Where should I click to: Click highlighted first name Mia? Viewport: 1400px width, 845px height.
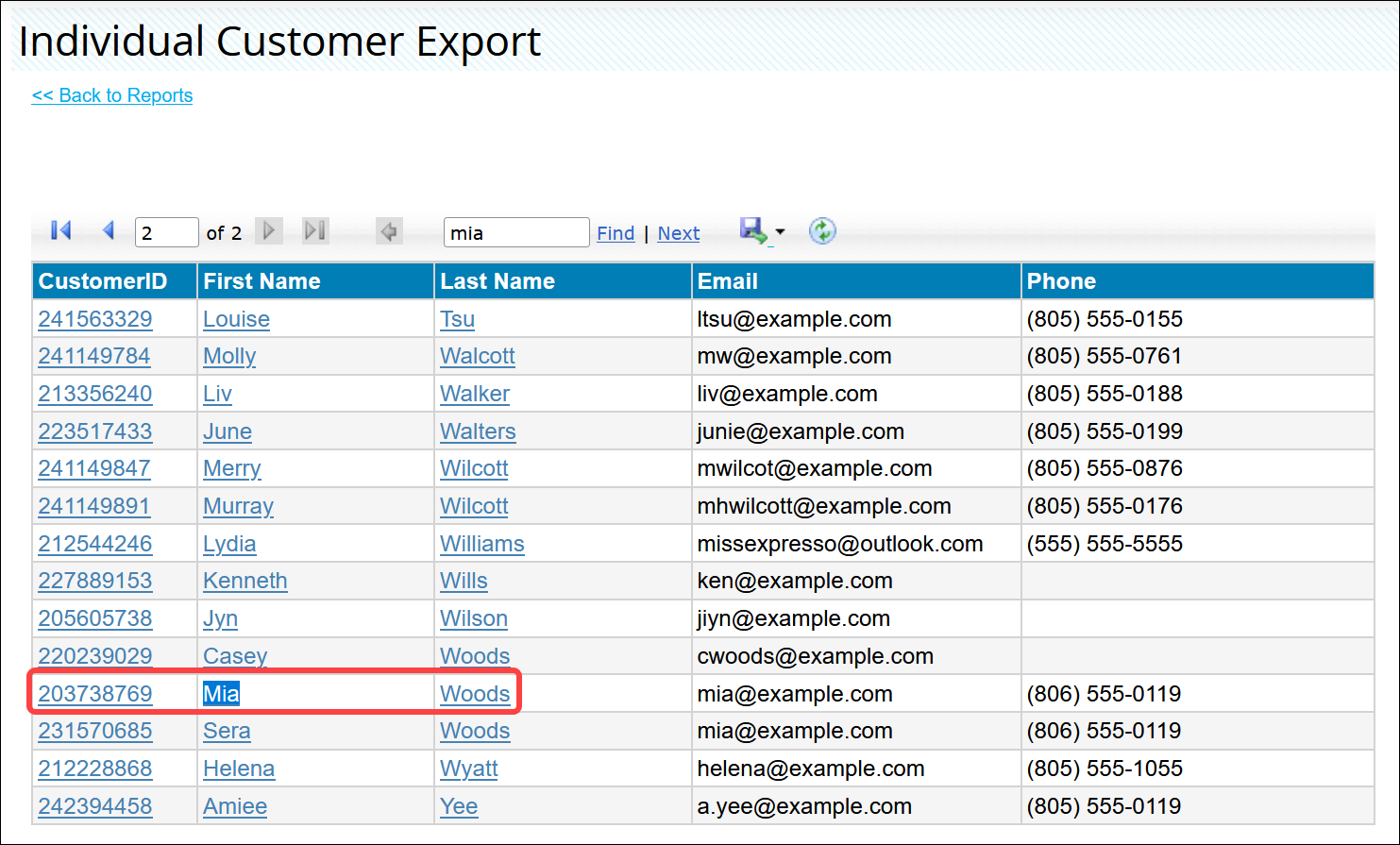click(x=222, y=694)
